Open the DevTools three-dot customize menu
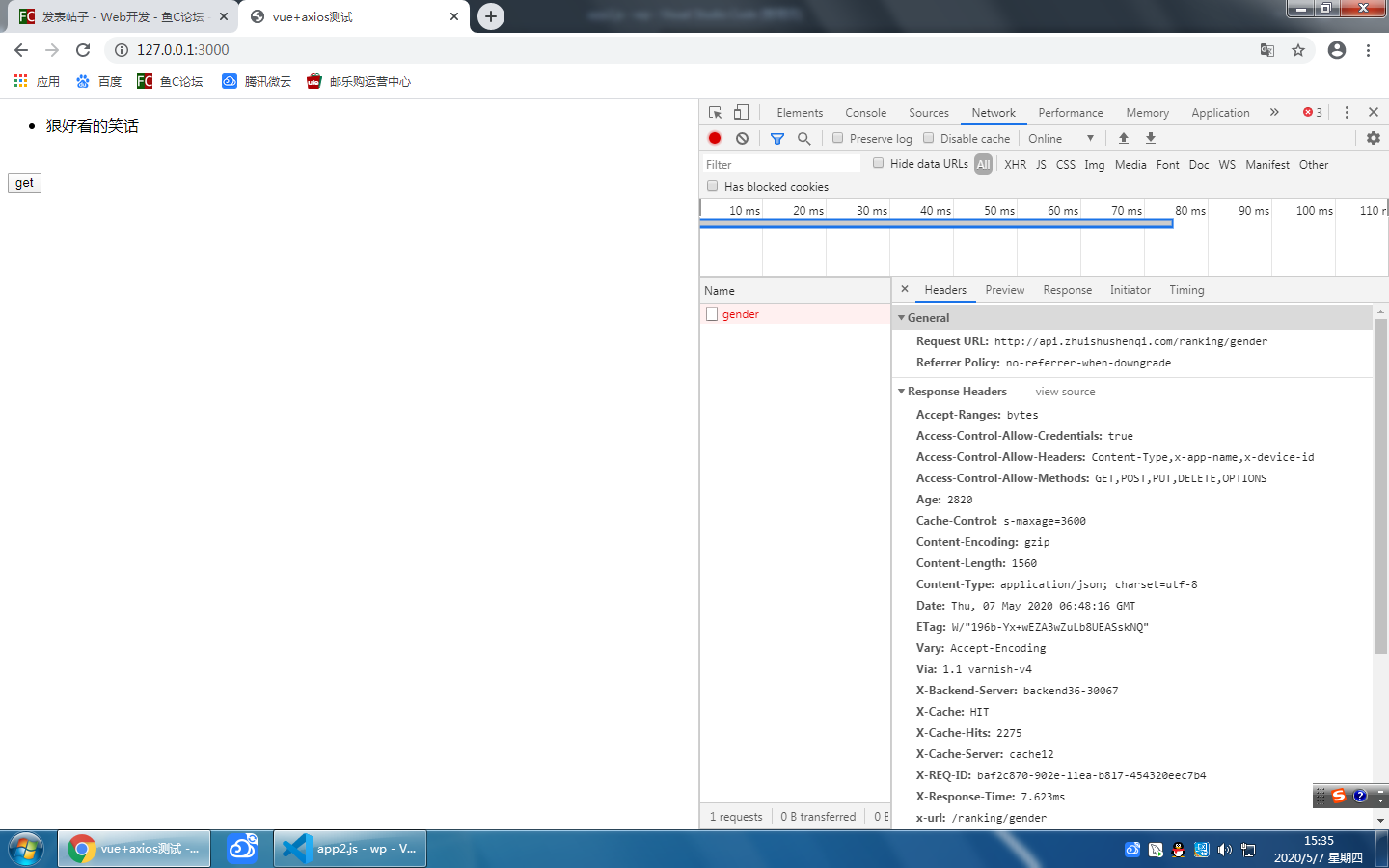The width and height of the screenshot is (1389, 868). pyautogui.click(x=1347, y=112)
